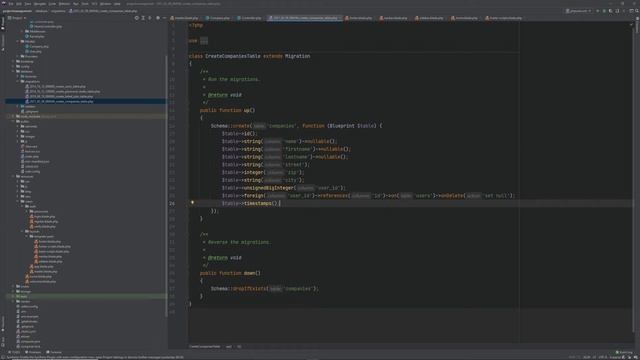The image size is (640, 360).
Task: Select Company.php in the Models folder
Action: coord(37,47)
